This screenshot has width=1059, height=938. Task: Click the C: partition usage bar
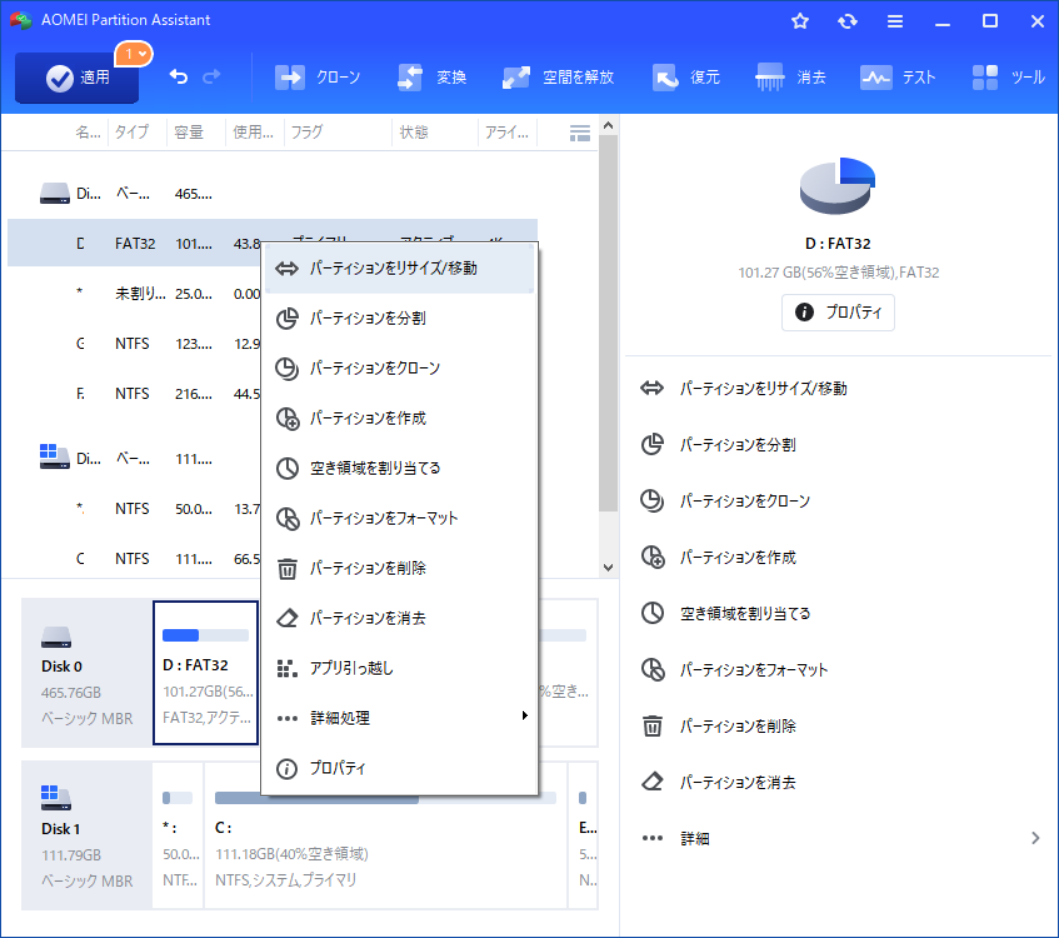pos(385,798)
